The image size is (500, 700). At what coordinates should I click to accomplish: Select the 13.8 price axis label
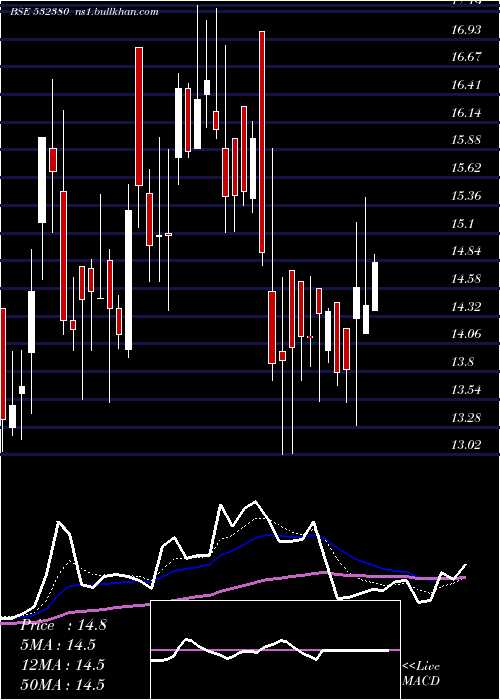(x=462, y=362)
